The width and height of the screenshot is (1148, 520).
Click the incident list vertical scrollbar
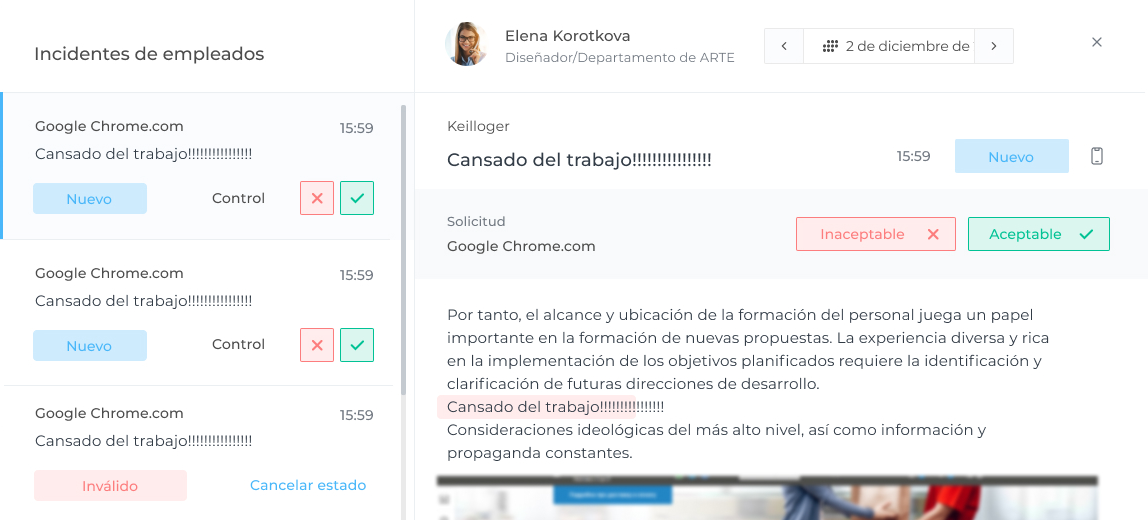coord(403,249)
